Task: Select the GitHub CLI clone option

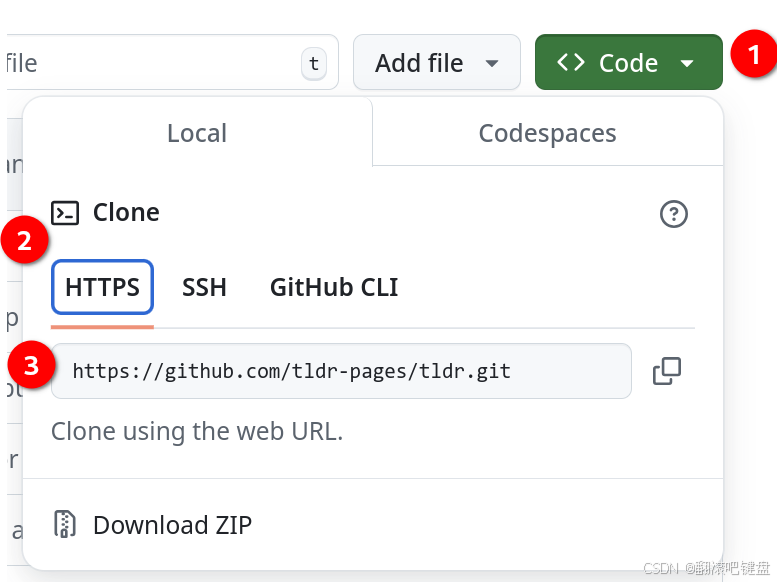Action: 334,287
